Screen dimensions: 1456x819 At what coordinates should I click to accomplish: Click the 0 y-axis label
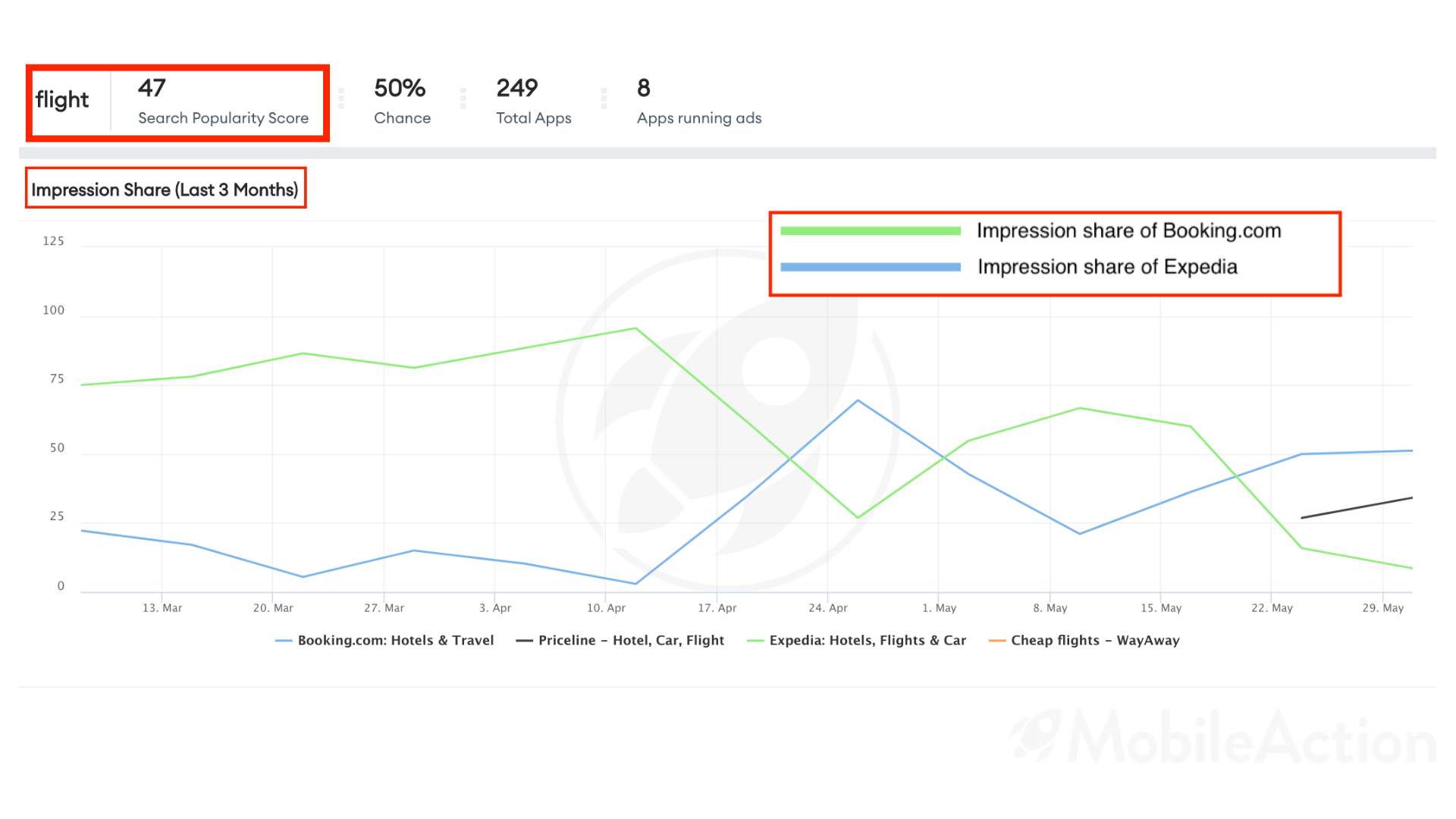click(61, 586)
